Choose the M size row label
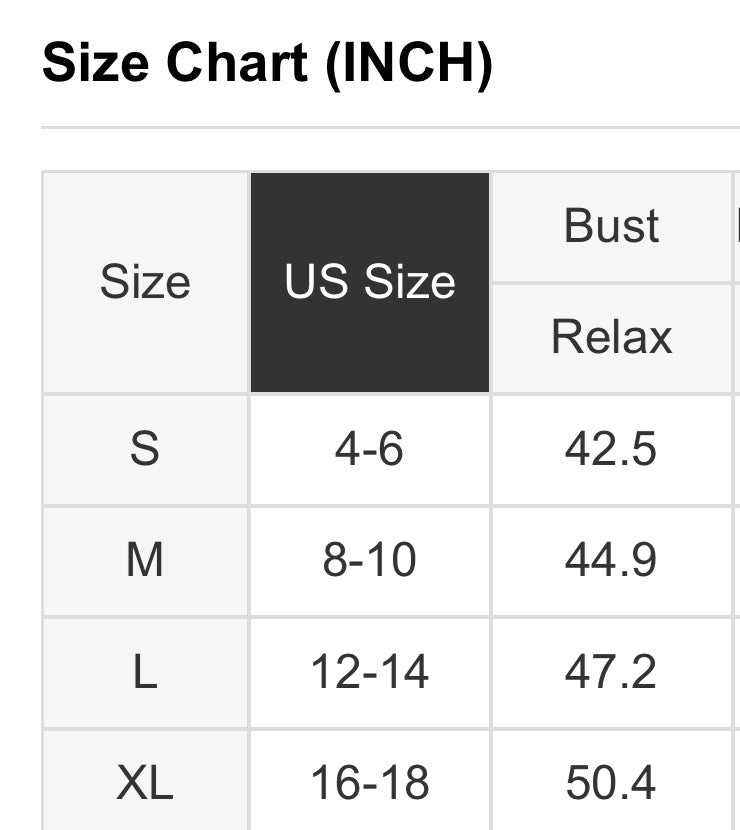740x830 pixels. pos(145,561)
